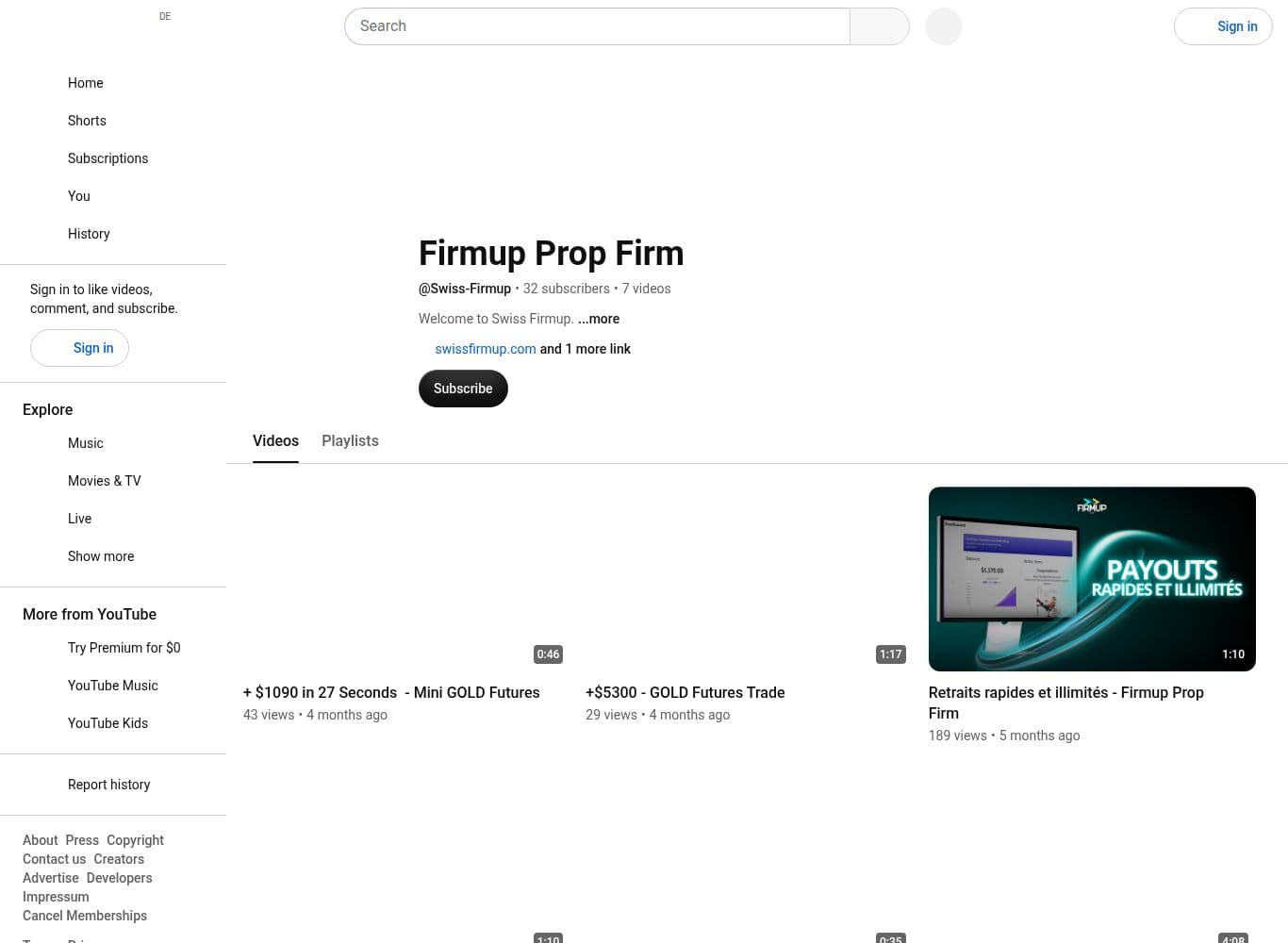Click the "43 views" text

pos(269,715)
